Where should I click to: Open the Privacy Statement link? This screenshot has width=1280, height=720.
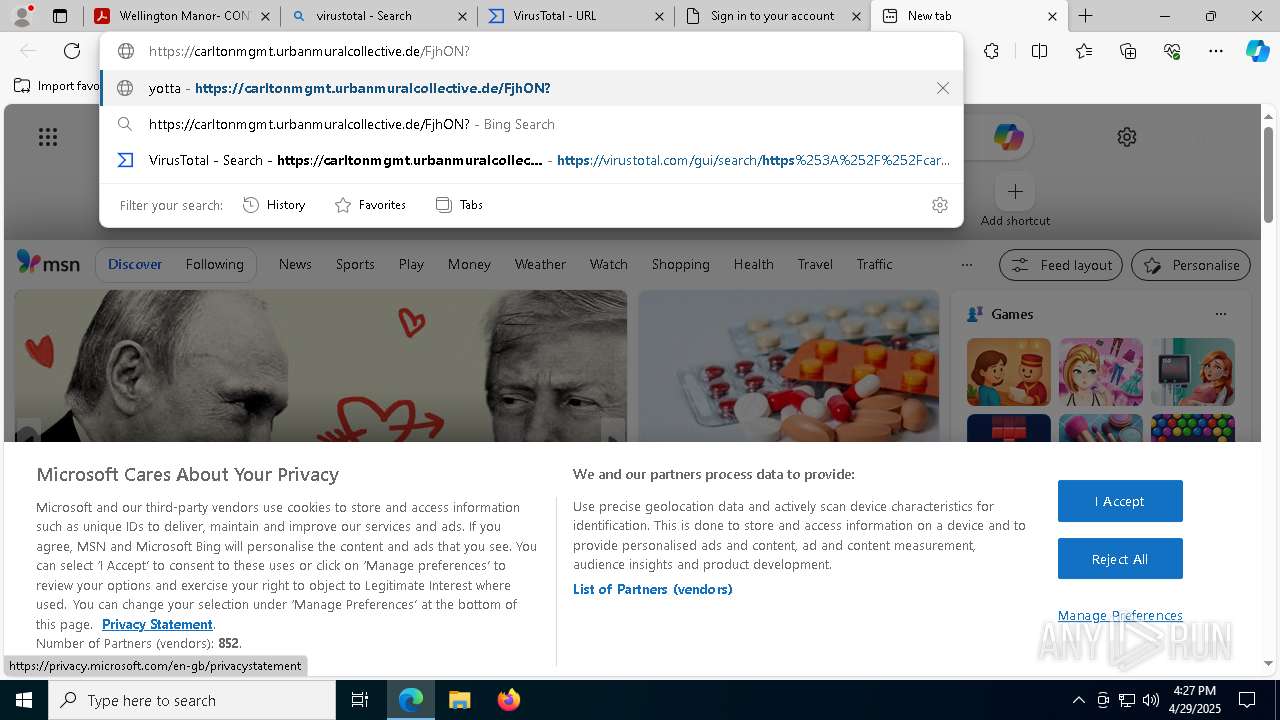coord(157,624)
